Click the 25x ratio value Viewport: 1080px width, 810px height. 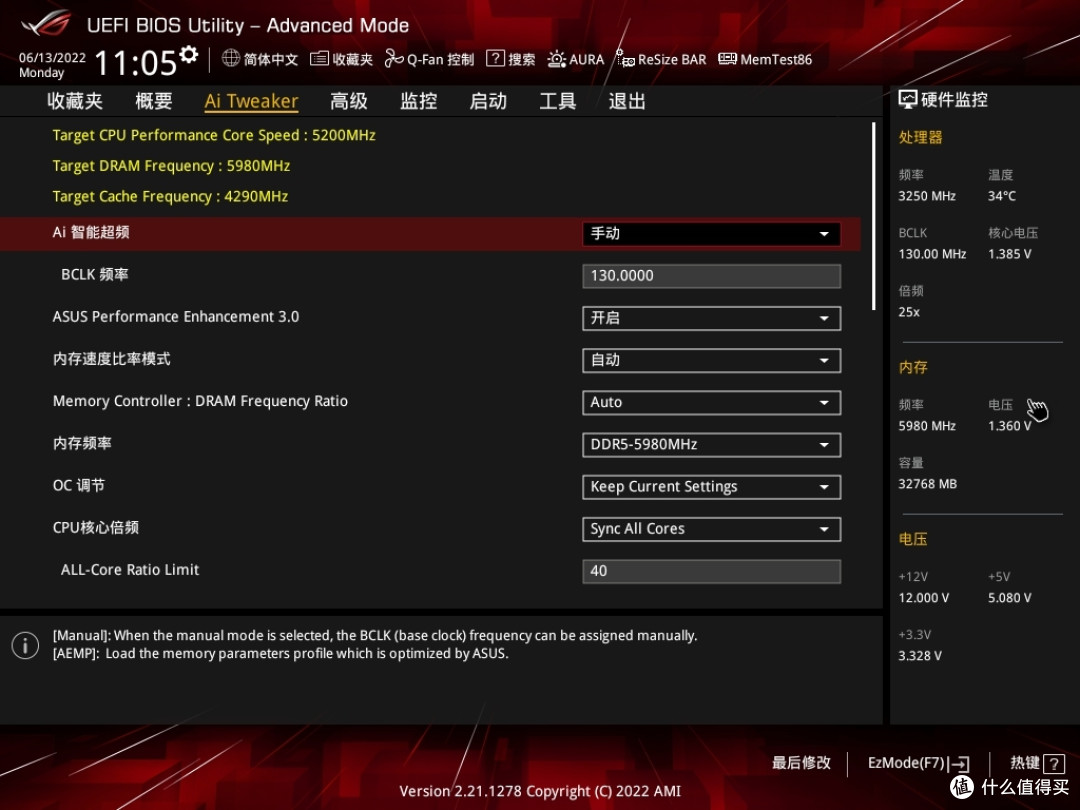[908, 312]
